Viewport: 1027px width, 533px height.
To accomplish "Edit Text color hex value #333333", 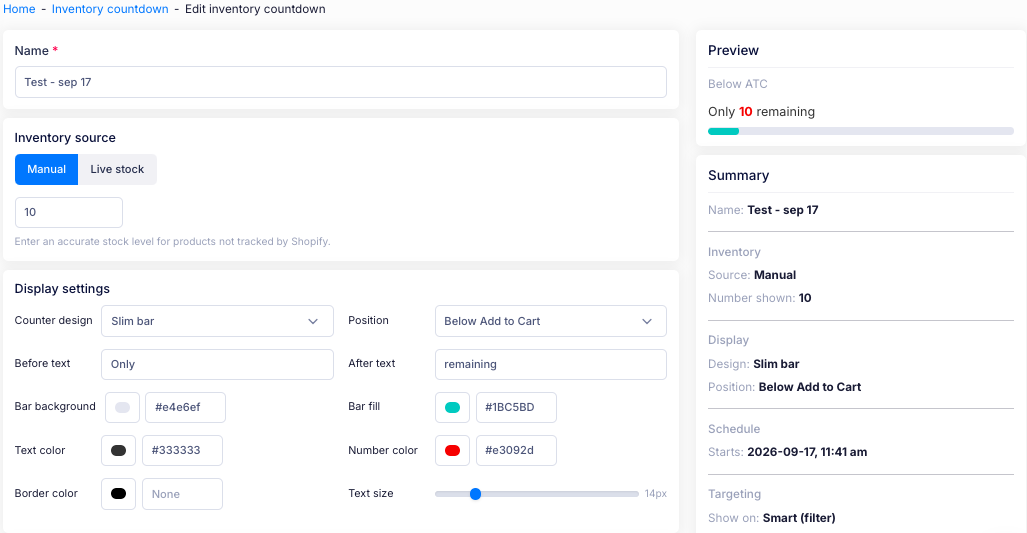I will tap(182, 450).
